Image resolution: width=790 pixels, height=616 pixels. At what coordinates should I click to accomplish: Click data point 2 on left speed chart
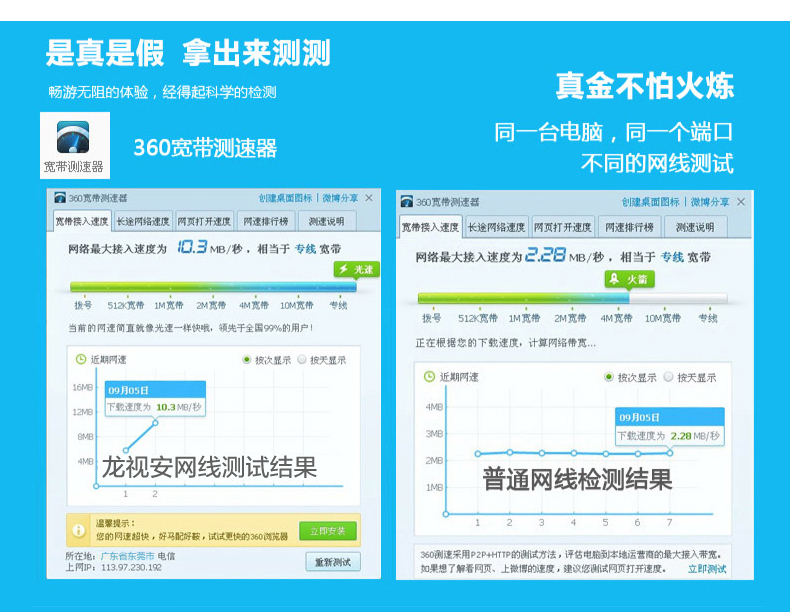point(156,423)
